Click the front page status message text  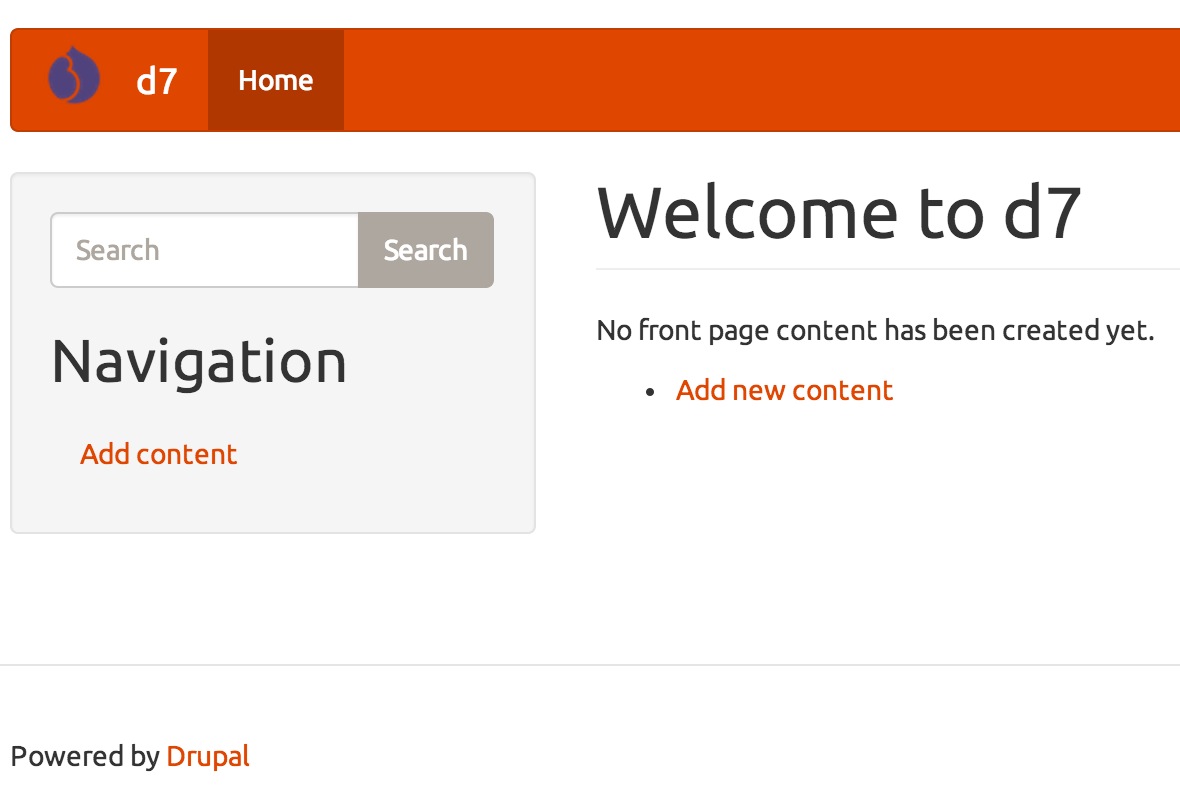tap(875, 330)
